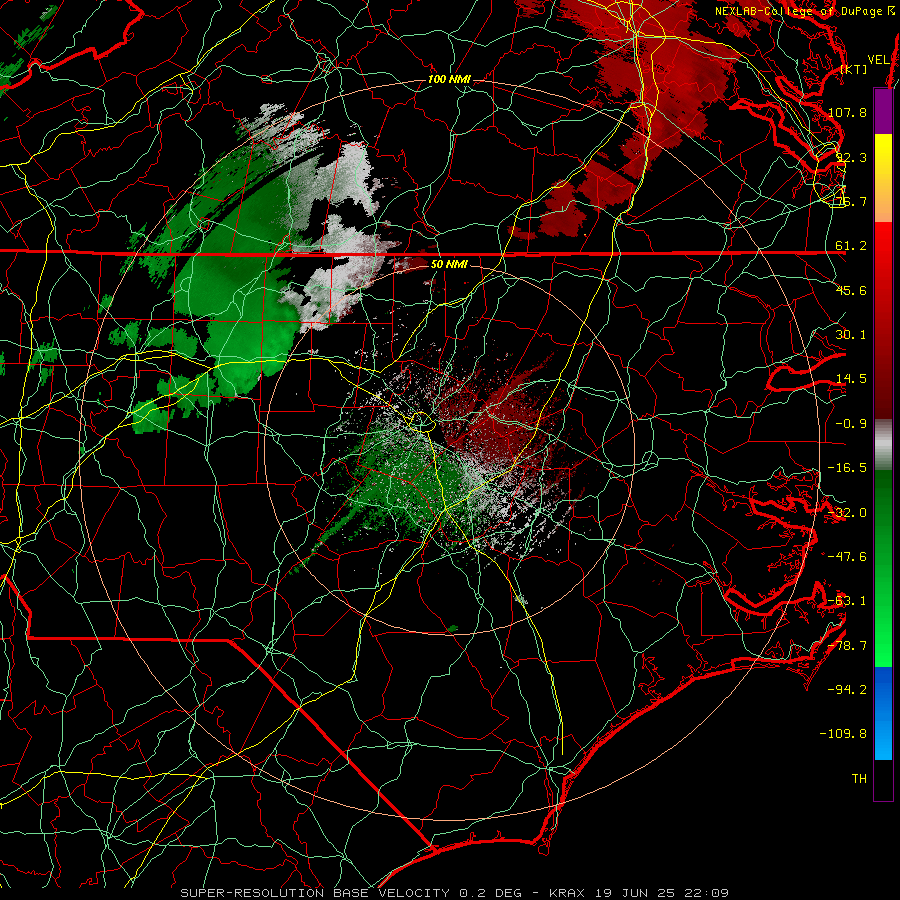Click the 61.2 legend value
900x900 pixels.
coord(851,246)
